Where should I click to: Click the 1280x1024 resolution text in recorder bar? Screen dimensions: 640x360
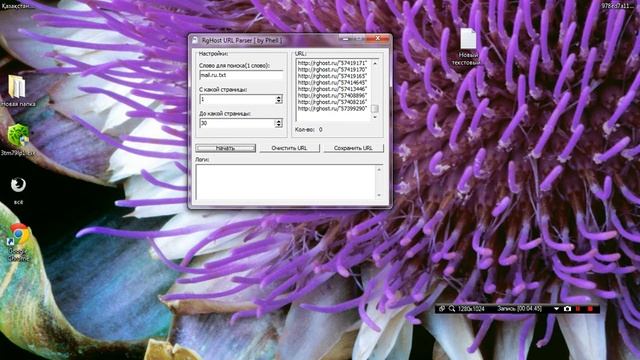(x=471, y=309)
